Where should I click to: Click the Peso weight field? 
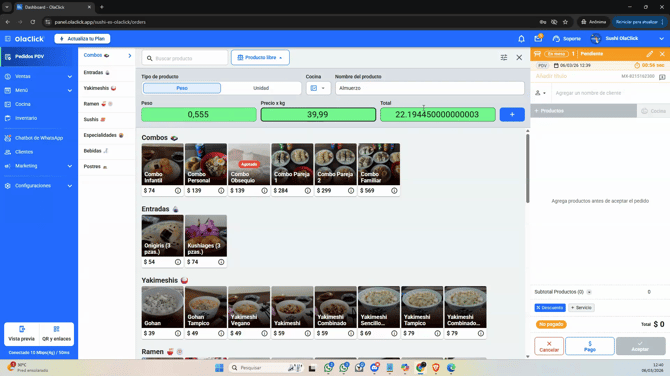[x=199, y=115]
